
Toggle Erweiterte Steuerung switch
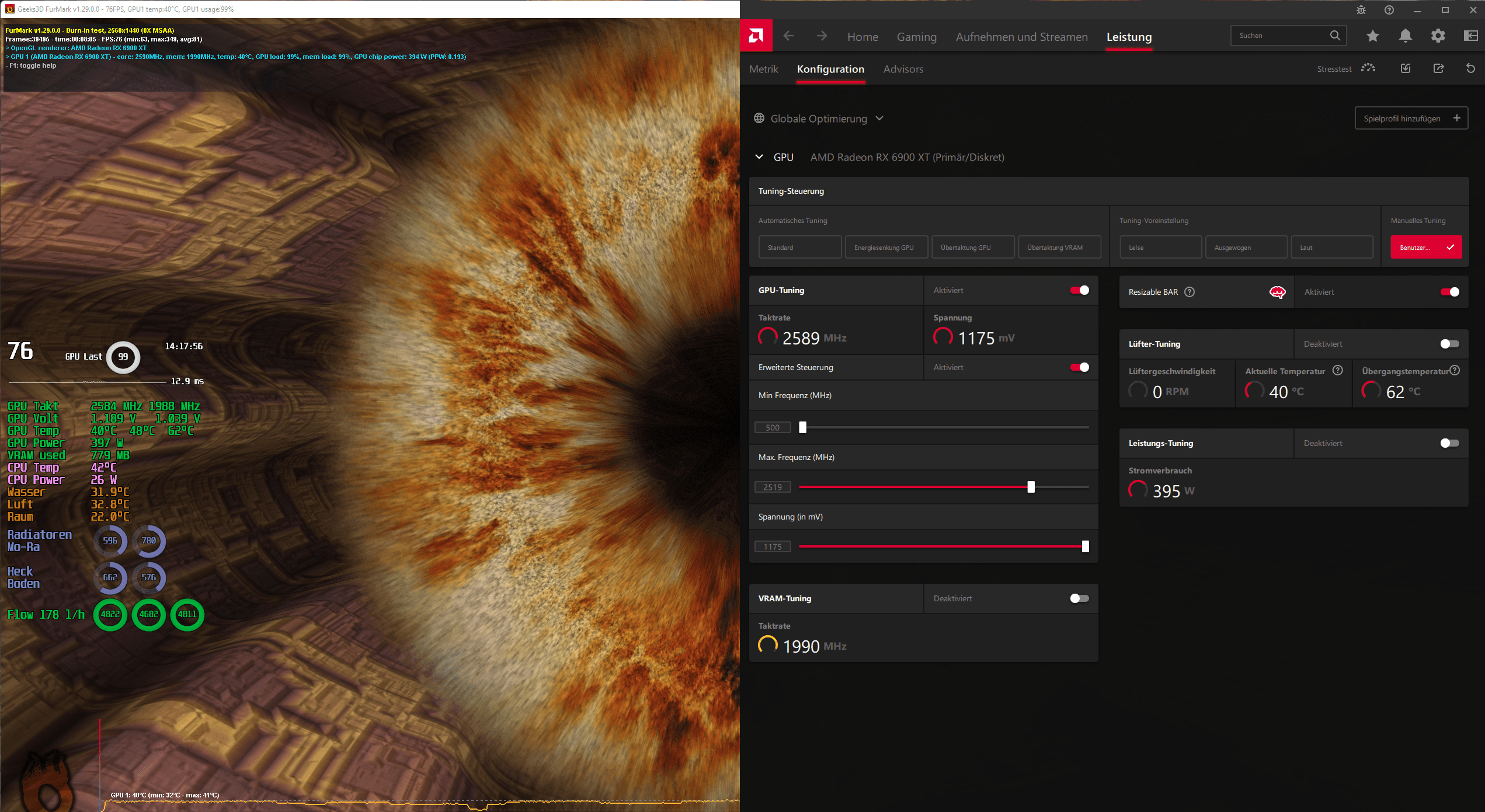tap(1080, 367)
